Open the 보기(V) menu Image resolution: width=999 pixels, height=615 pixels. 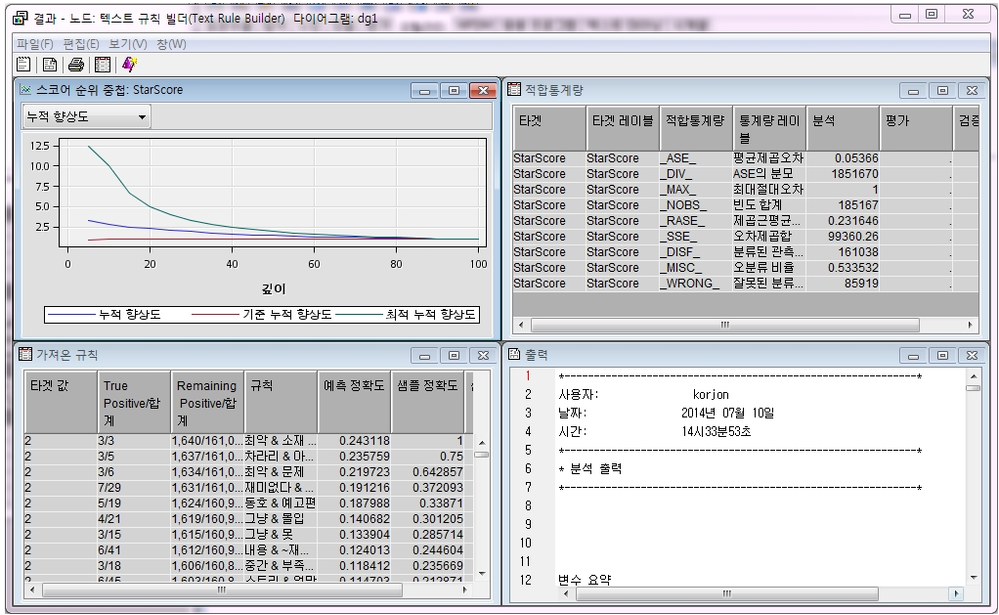(x=127, y=44)
